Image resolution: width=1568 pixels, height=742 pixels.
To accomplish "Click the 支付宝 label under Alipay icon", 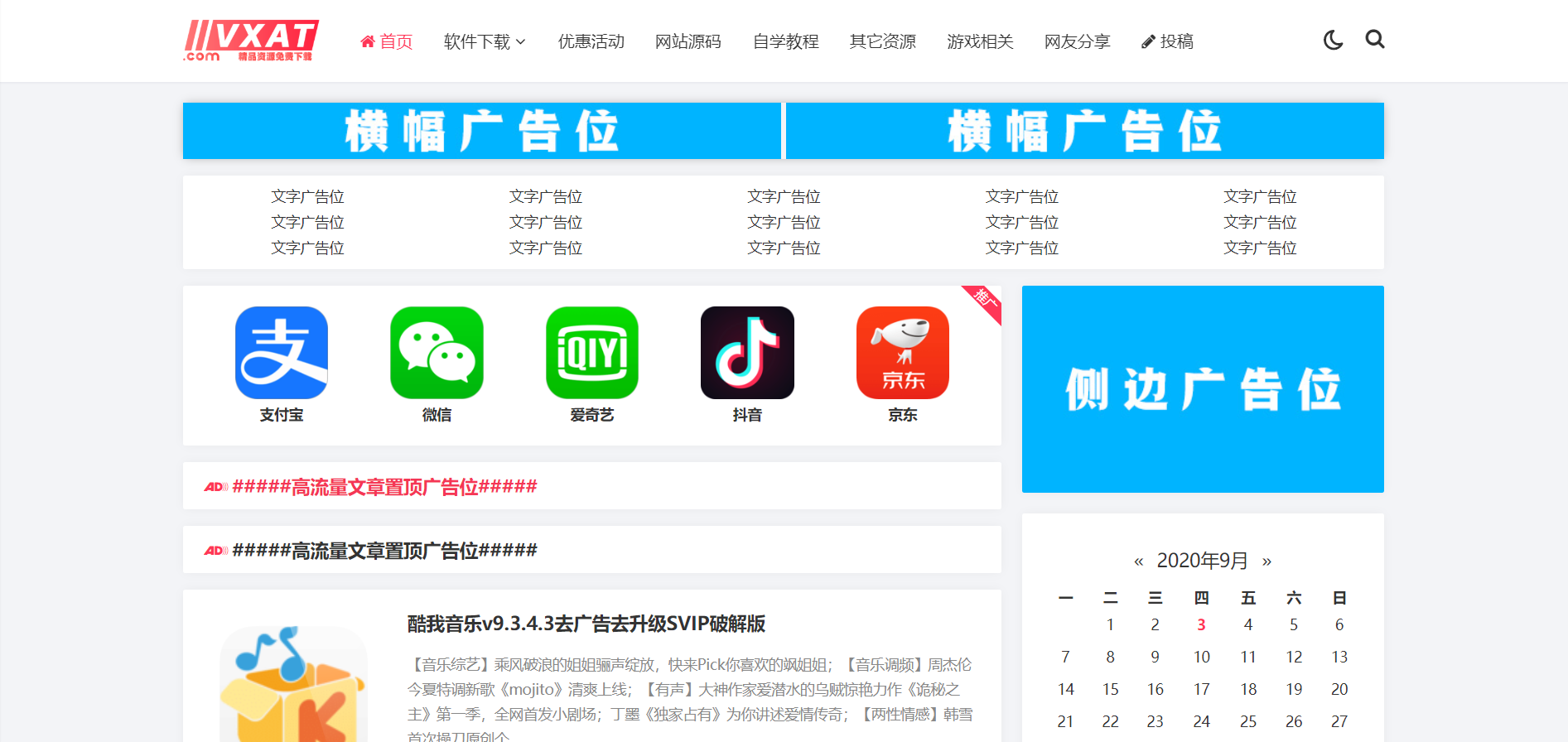I will (282, 415).
